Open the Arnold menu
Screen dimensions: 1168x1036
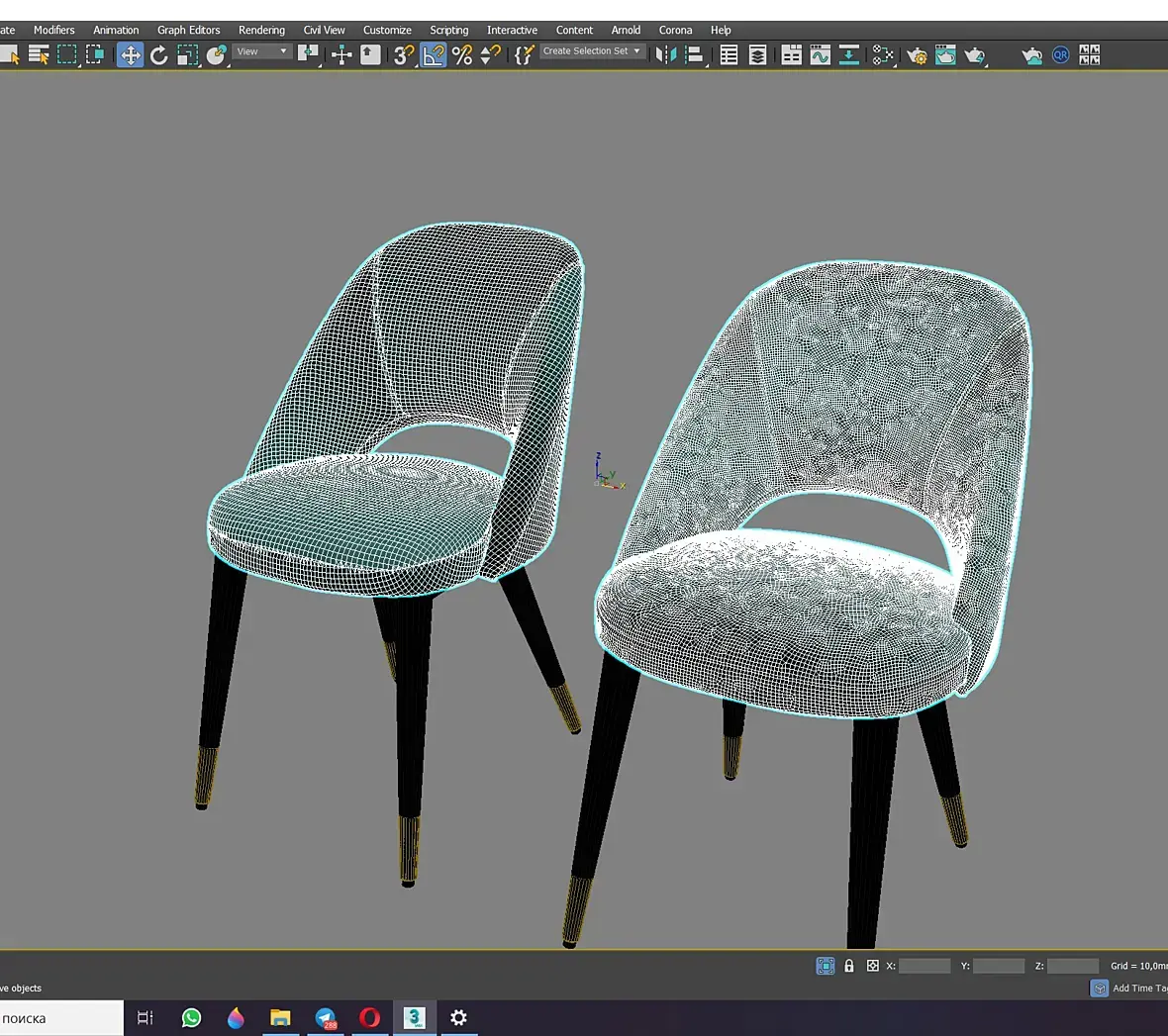626,30
